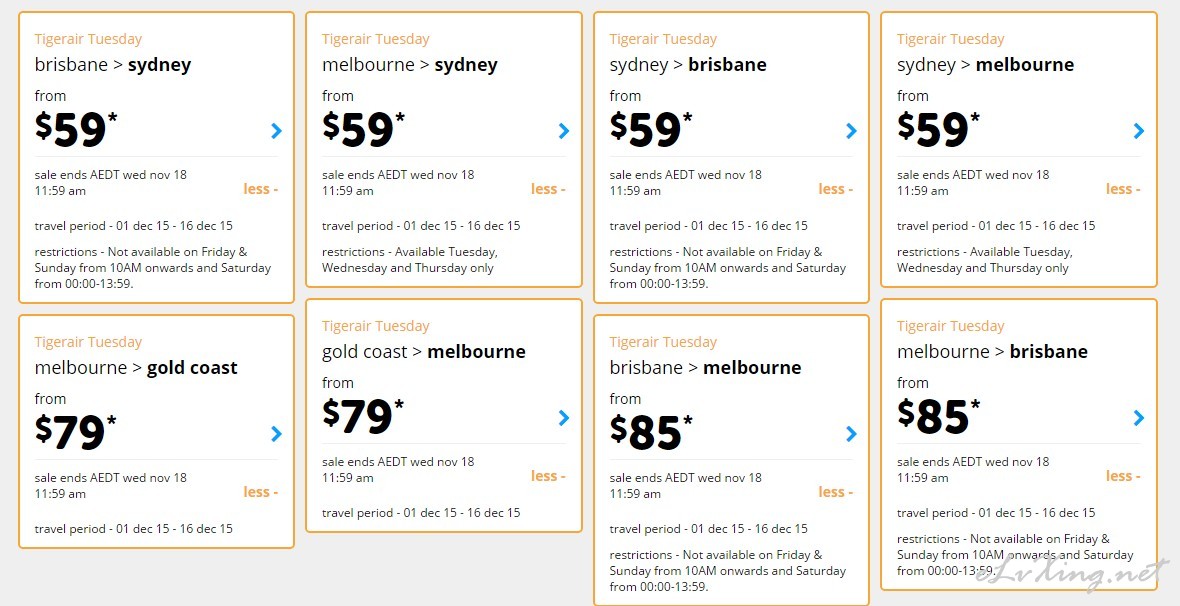The height and width of the screenshot is (606, 1180).
Task: Click blue arrow on brisbane > melbourne card
Action: (x=851, y=434)
